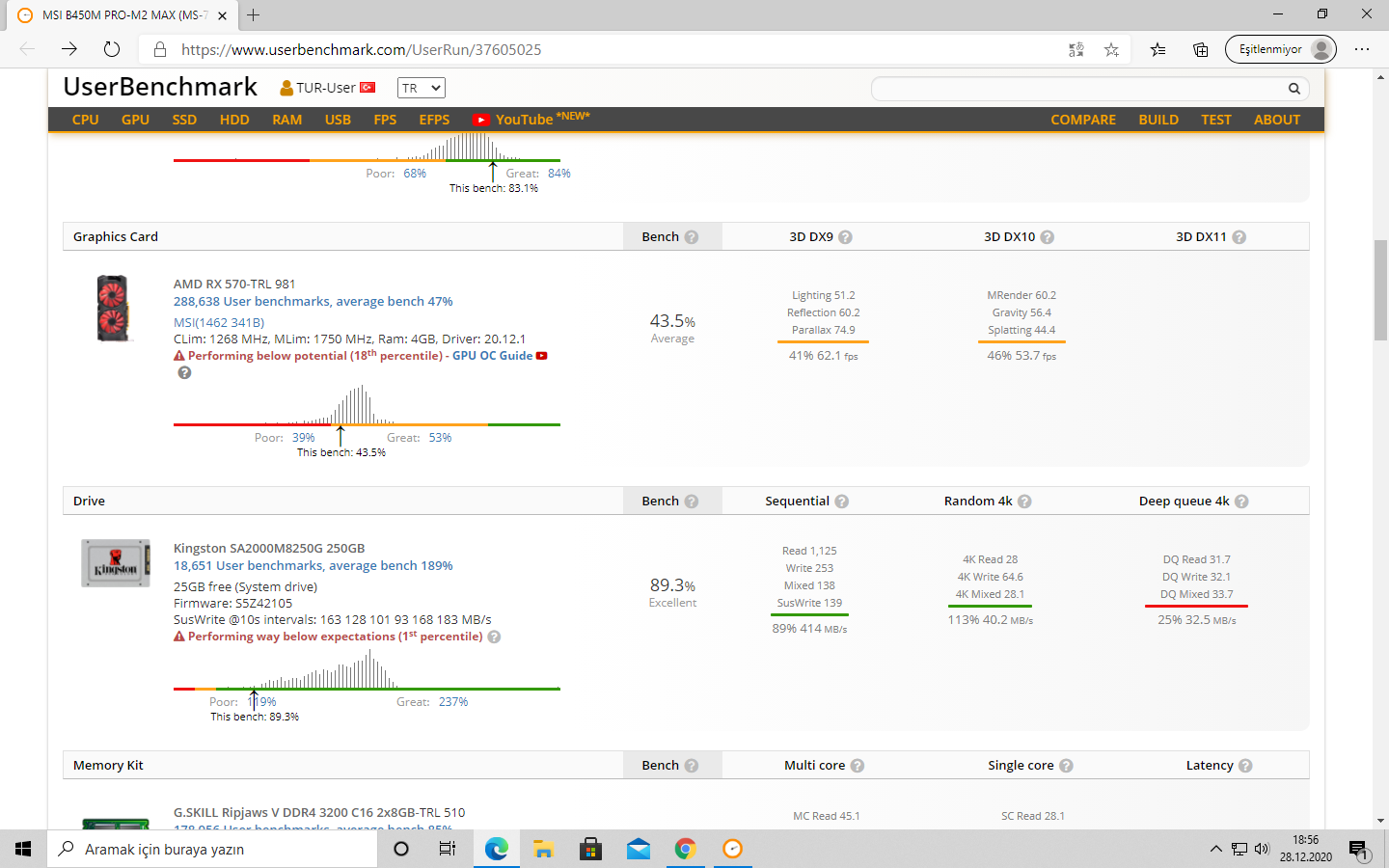Open help icon next to Deep queue 4k
This screenshot has width=1389, height=868.
(1241, 502)
